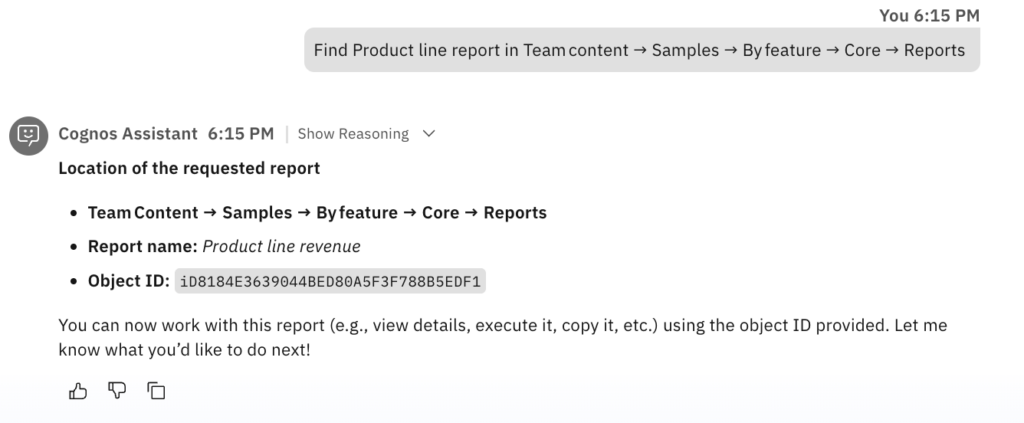The image size is (1024, 423).
Task: Click "Samples" in the bold response path
Action: [x=256, y=213]
